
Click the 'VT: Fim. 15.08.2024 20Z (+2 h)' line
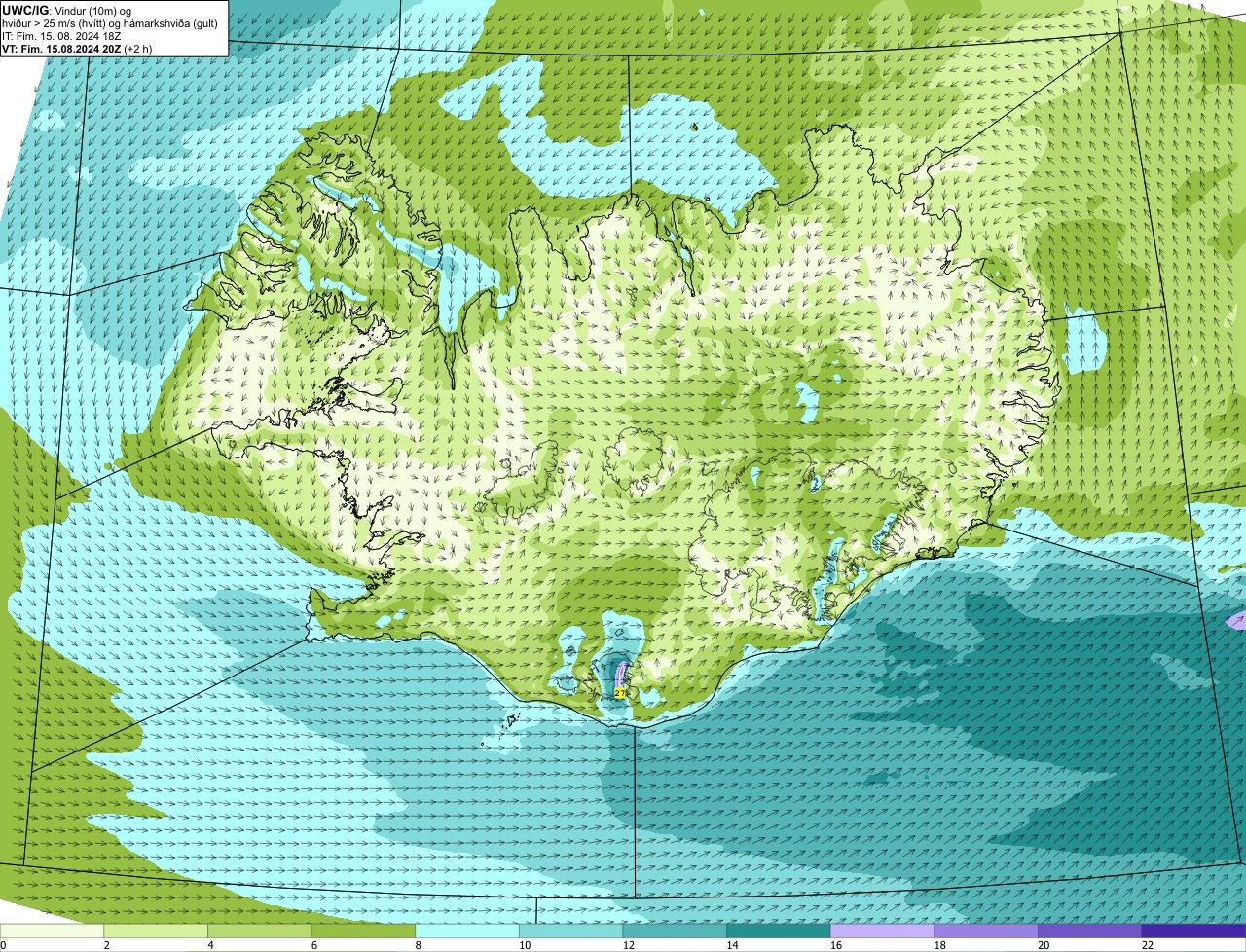click(76, 49)
